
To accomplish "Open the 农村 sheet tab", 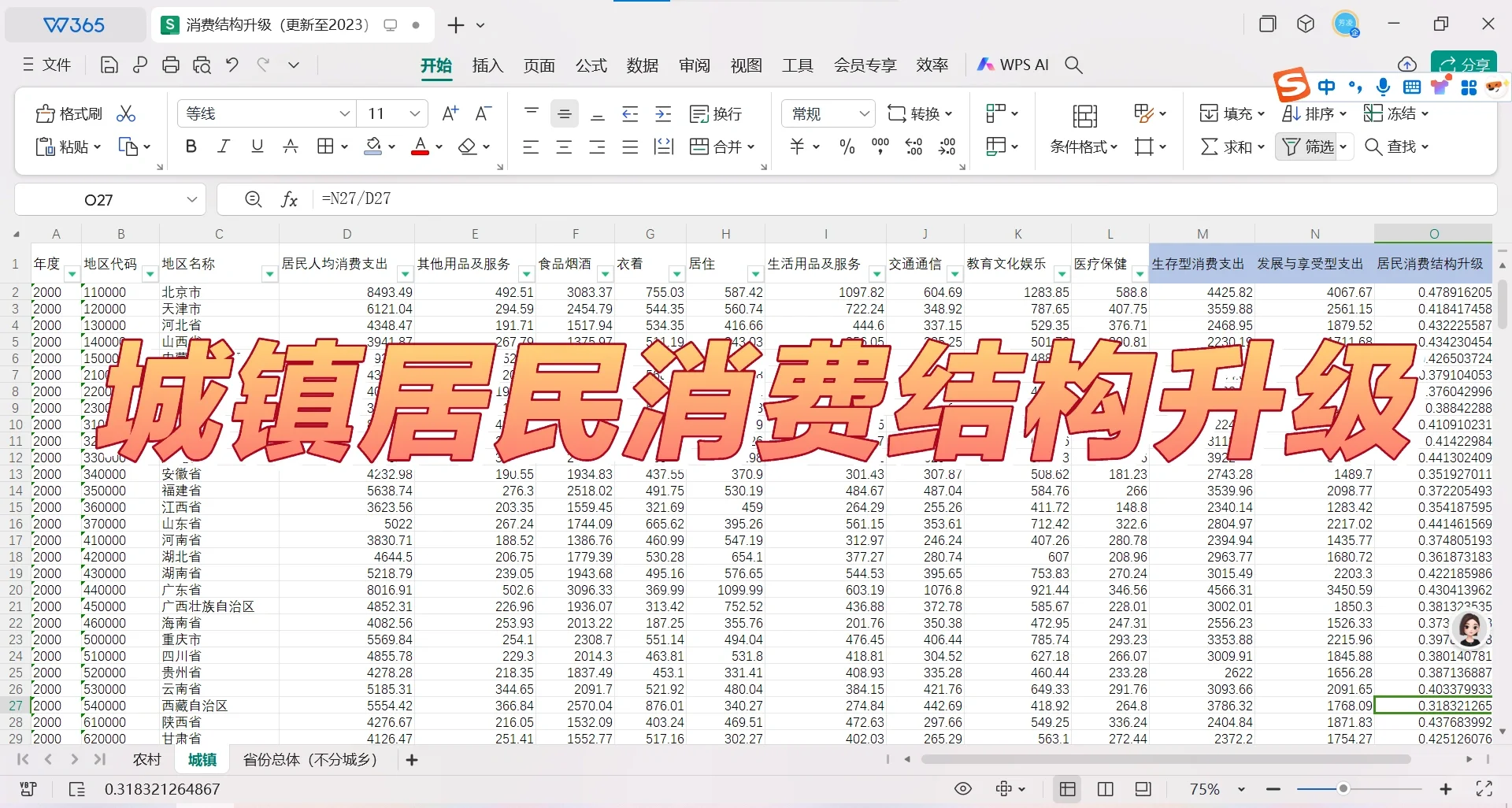I will tap(147, 759).
